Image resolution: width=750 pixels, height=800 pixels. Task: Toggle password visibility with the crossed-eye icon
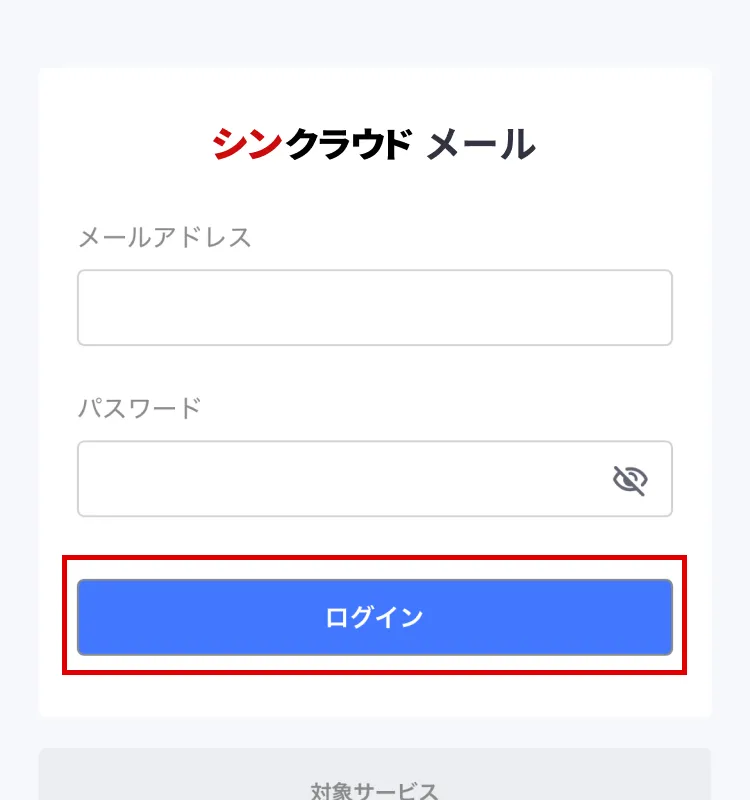630,480
